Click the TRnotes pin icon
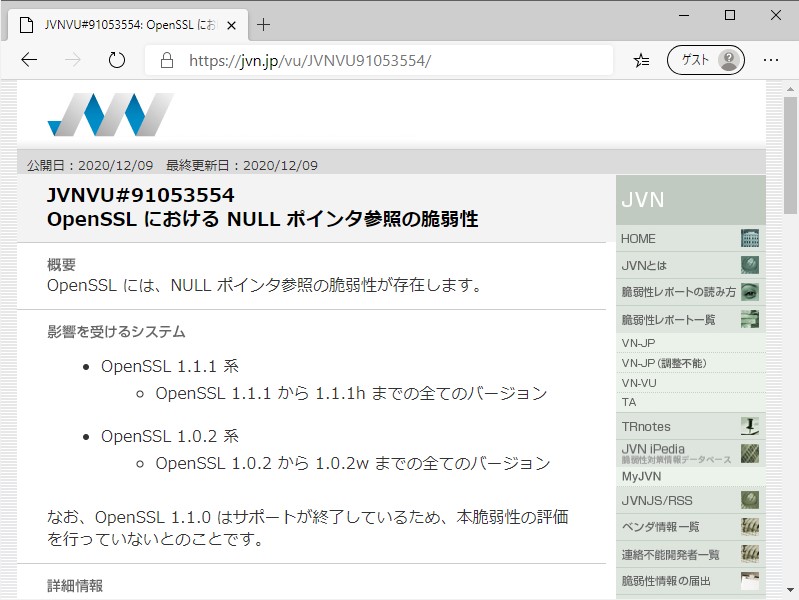This screenshot has height=600, width=799. pos(750,426)
